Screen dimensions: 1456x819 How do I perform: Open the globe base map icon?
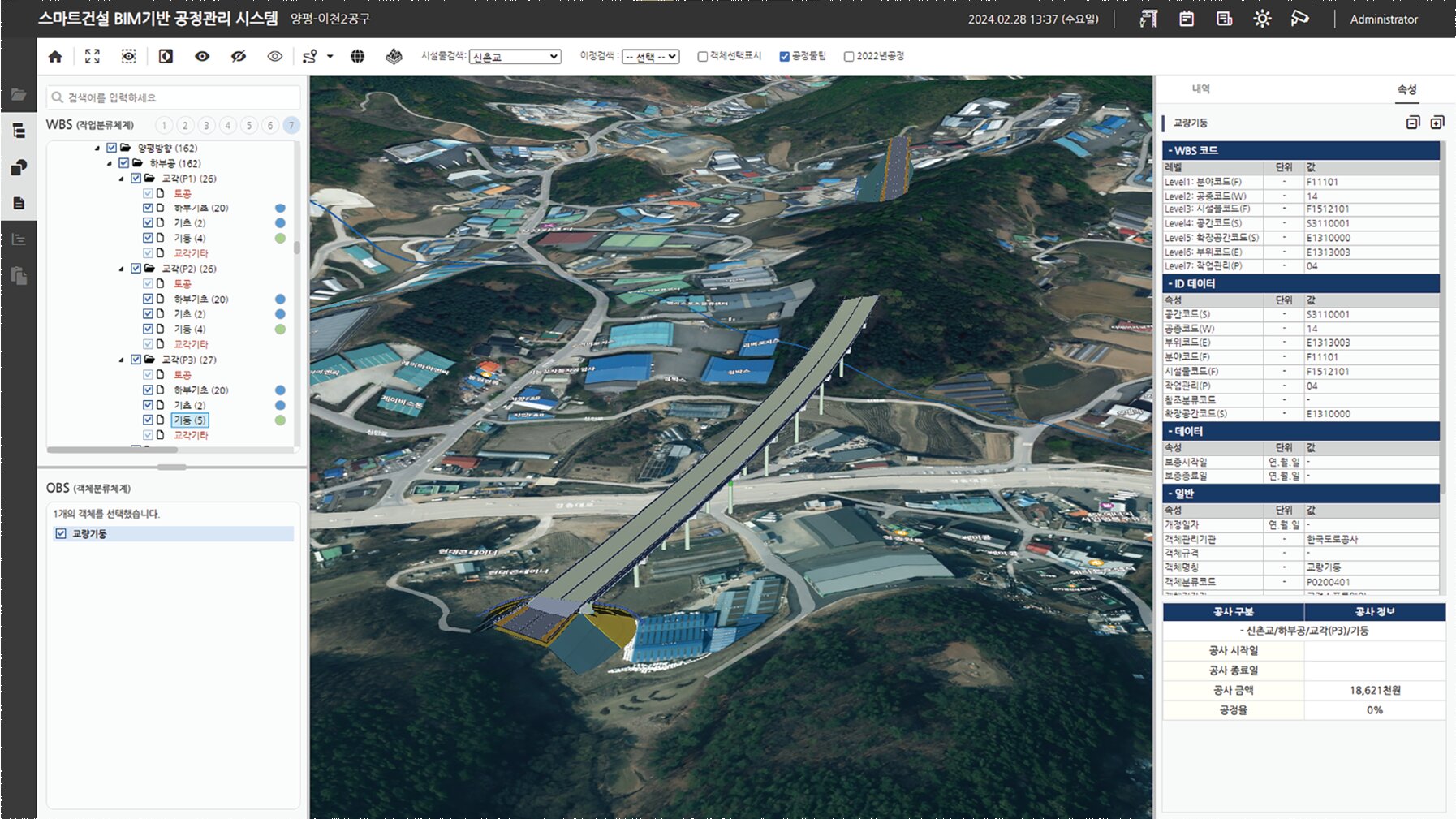[357, 55]
